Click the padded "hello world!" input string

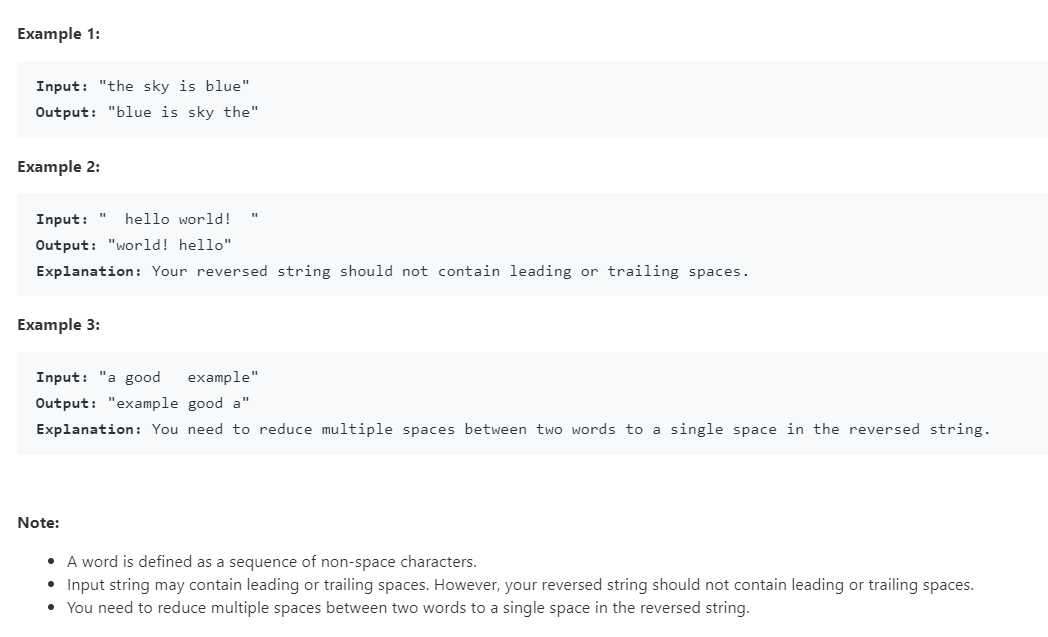point(178,219)
